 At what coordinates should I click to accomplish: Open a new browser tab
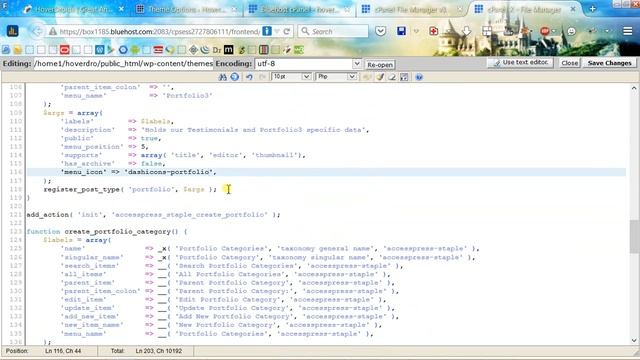coord(592,9)
